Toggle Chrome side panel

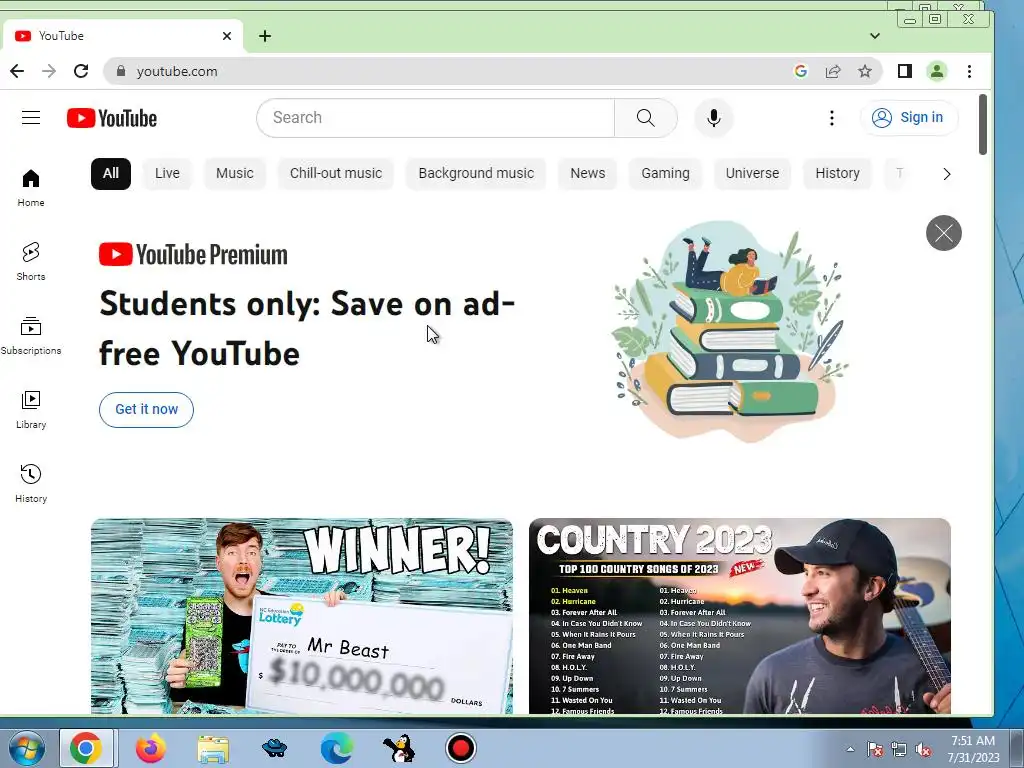904,71
